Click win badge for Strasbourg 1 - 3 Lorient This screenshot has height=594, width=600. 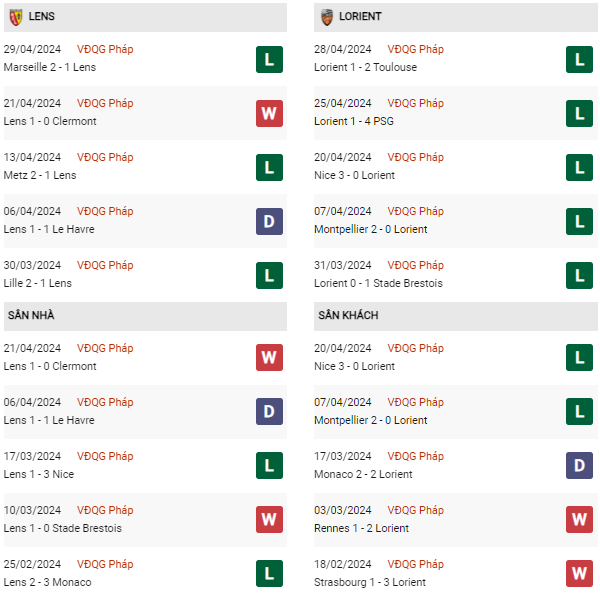(579, 574)
